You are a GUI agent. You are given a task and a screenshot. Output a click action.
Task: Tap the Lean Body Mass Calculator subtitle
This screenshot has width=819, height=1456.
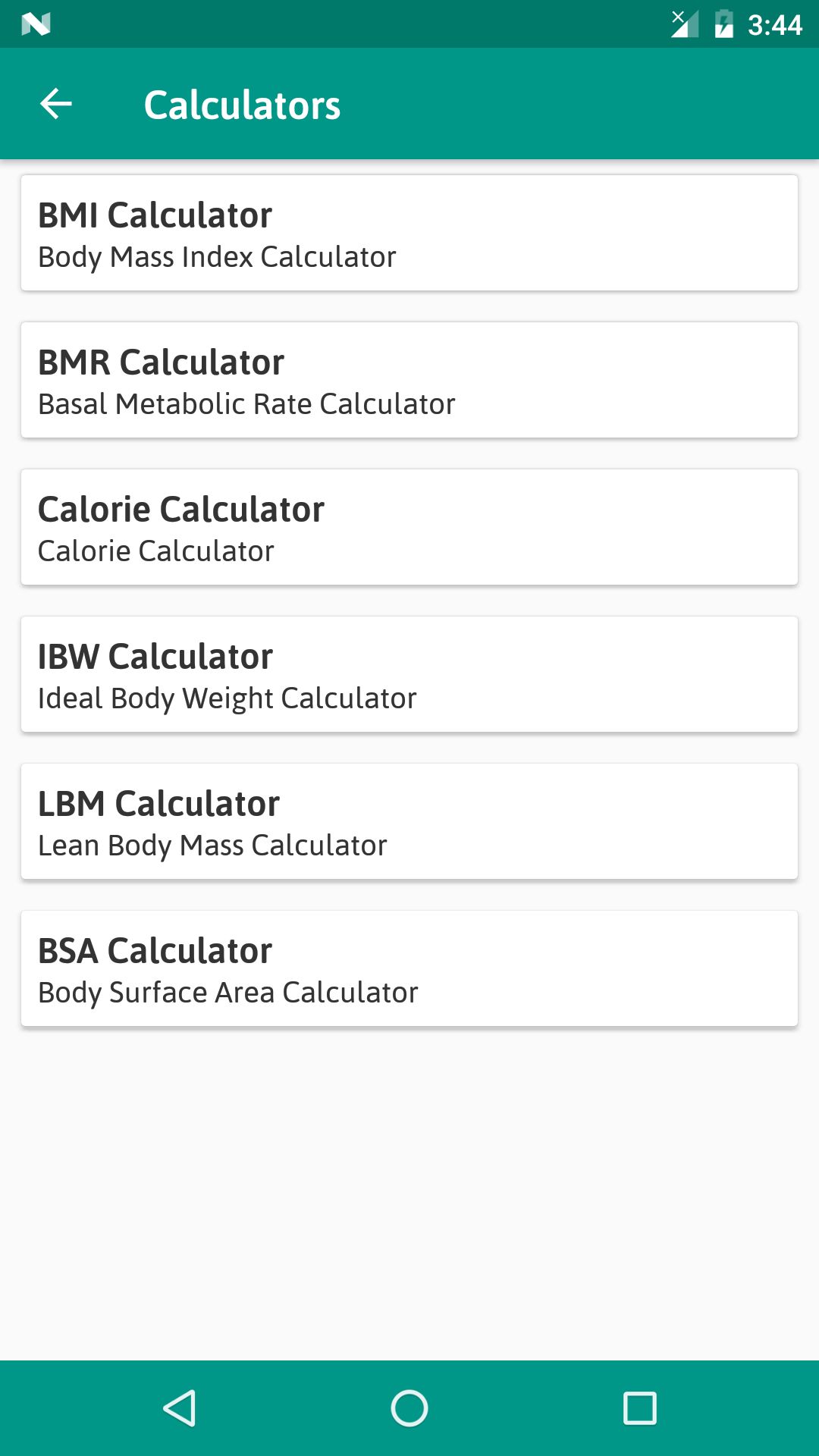coord(212,846)
